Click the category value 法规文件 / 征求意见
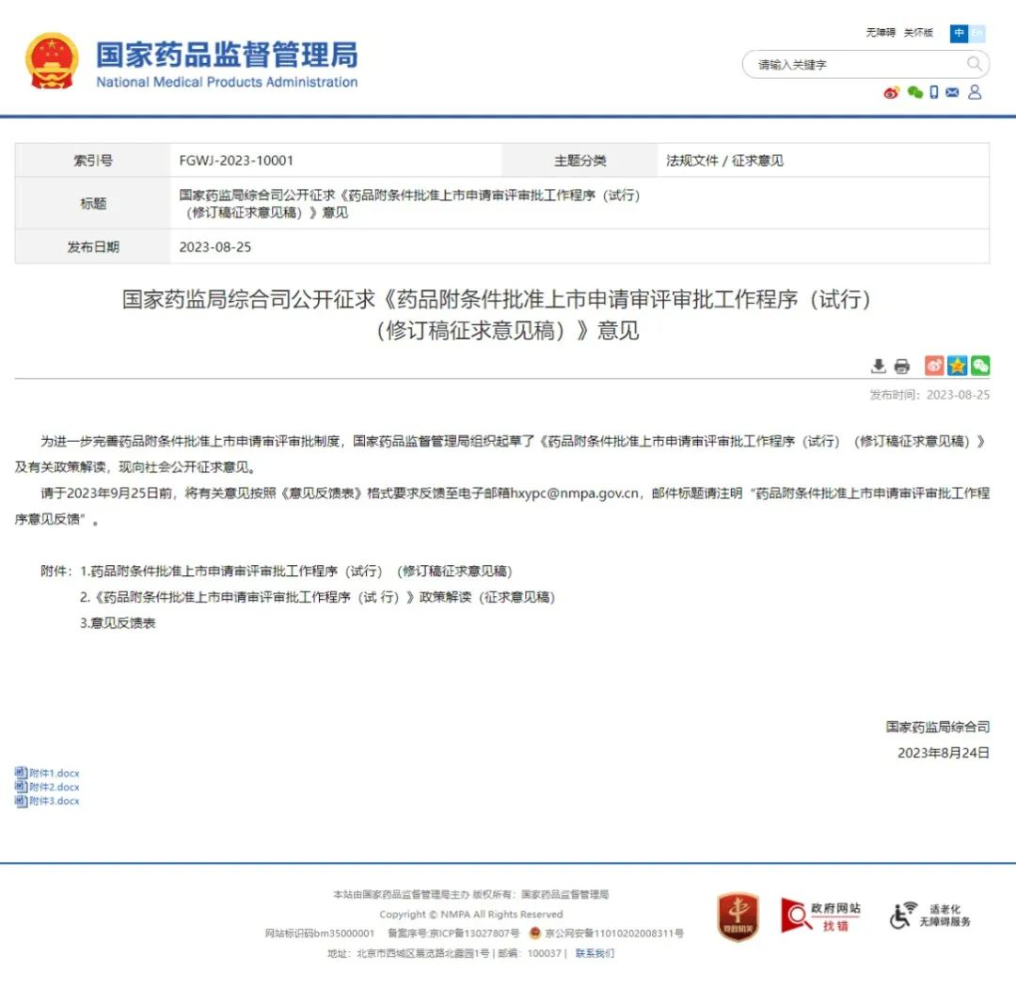 pos(724,160)
